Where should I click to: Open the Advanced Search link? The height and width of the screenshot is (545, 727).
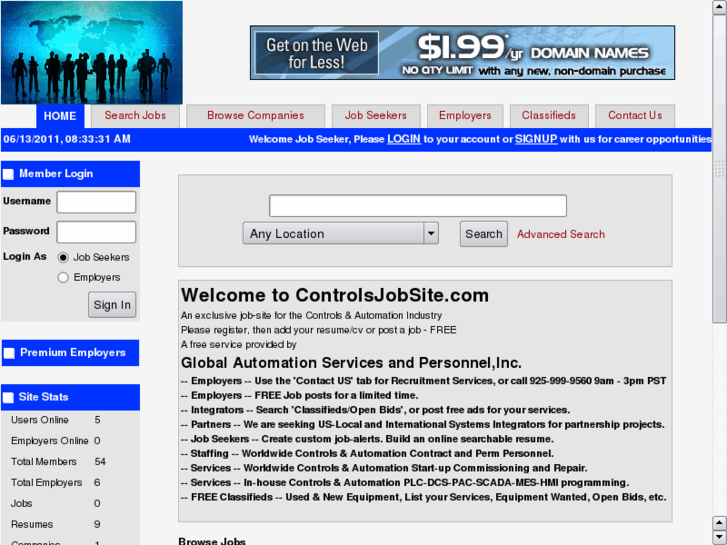(561, 234)
